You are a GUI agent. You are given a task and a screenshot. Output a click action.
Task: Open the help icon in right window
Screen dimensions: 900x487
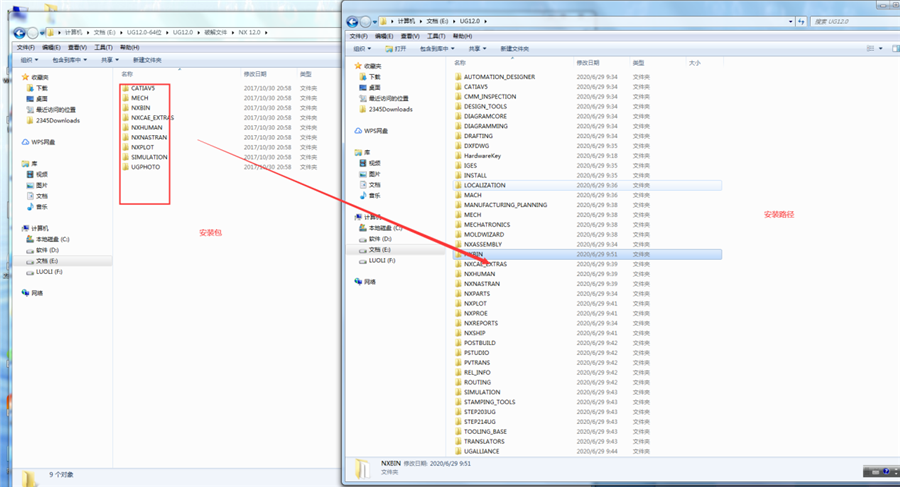[886, 472]
